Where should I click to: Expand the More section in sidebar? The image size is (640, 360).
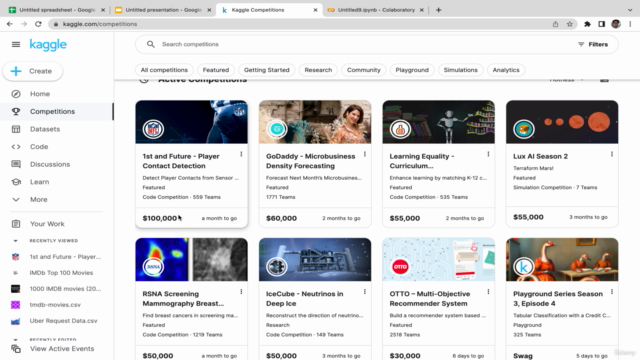tap(38, 199)
